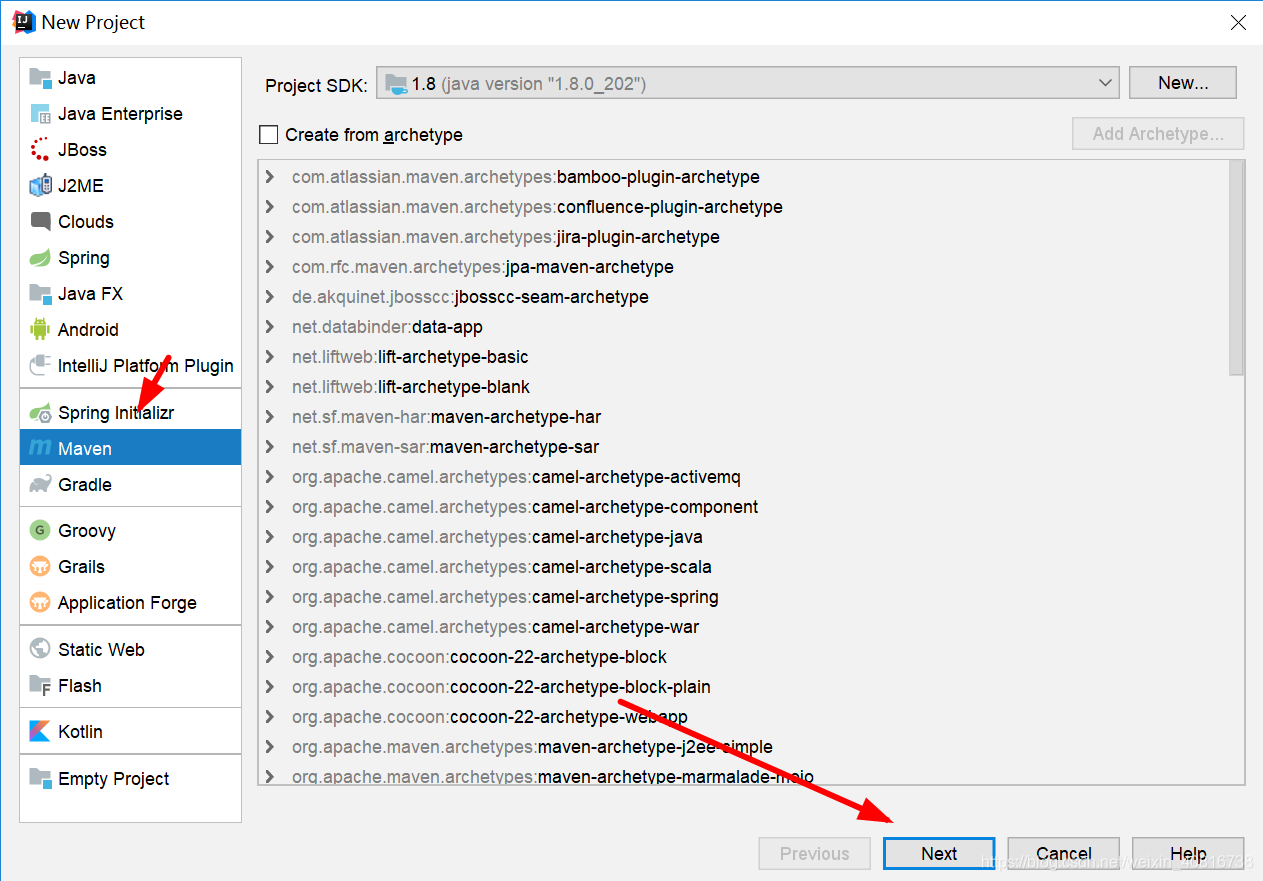Click the Help button
This screenshot has height=881, width=1263.
coord(1188,853)
